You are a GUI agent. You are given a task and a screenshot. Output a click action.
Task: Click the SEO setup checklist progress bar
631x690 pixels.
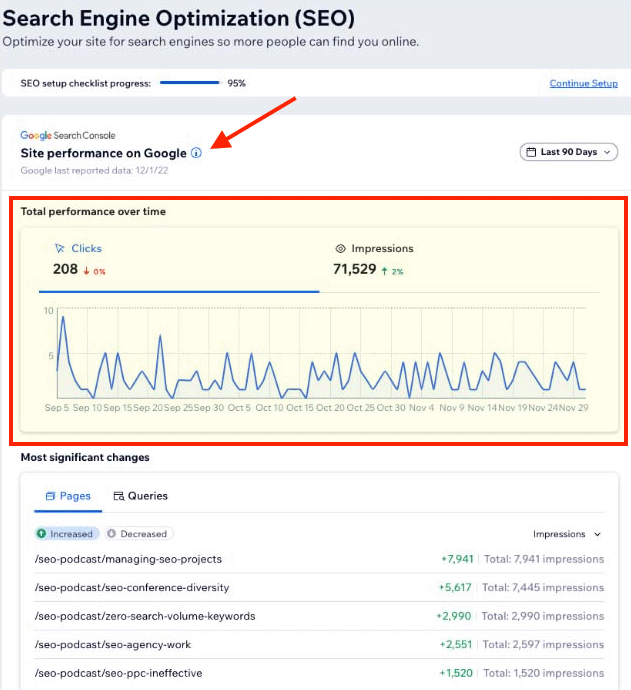tap(190, 82)
